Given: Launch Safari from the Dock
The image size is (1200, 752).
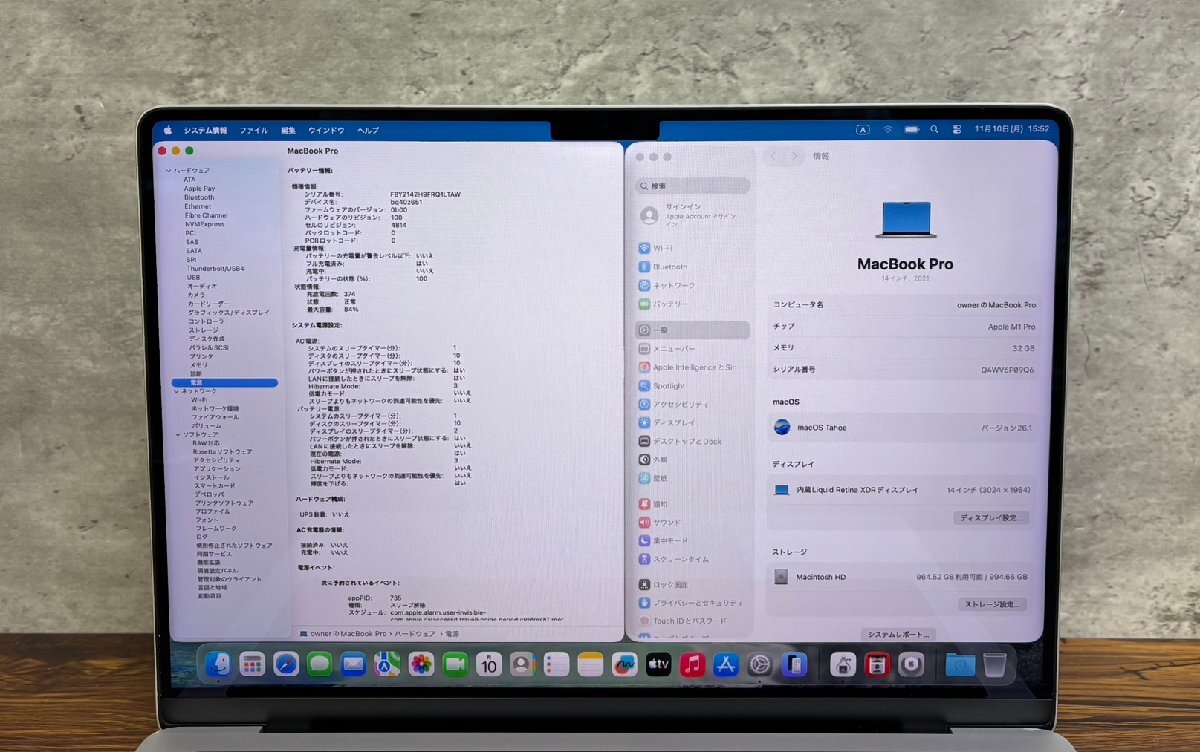Looking at the screenshot, I should (286, 664).
